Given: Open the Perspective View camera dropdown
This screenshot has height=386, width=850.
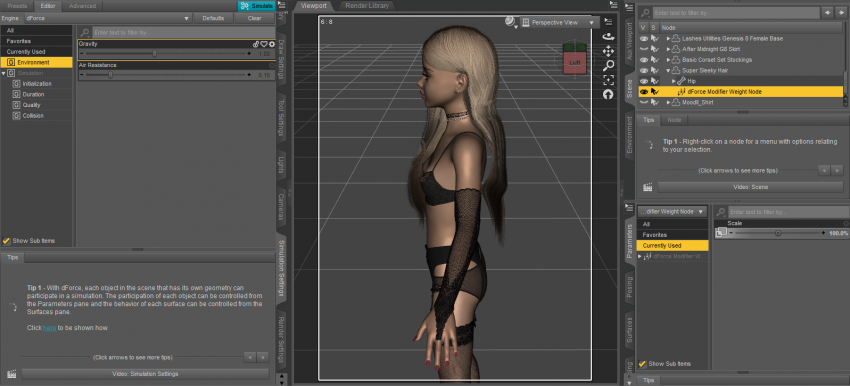Looking at the screenshot, I should [x=560, y=22].
